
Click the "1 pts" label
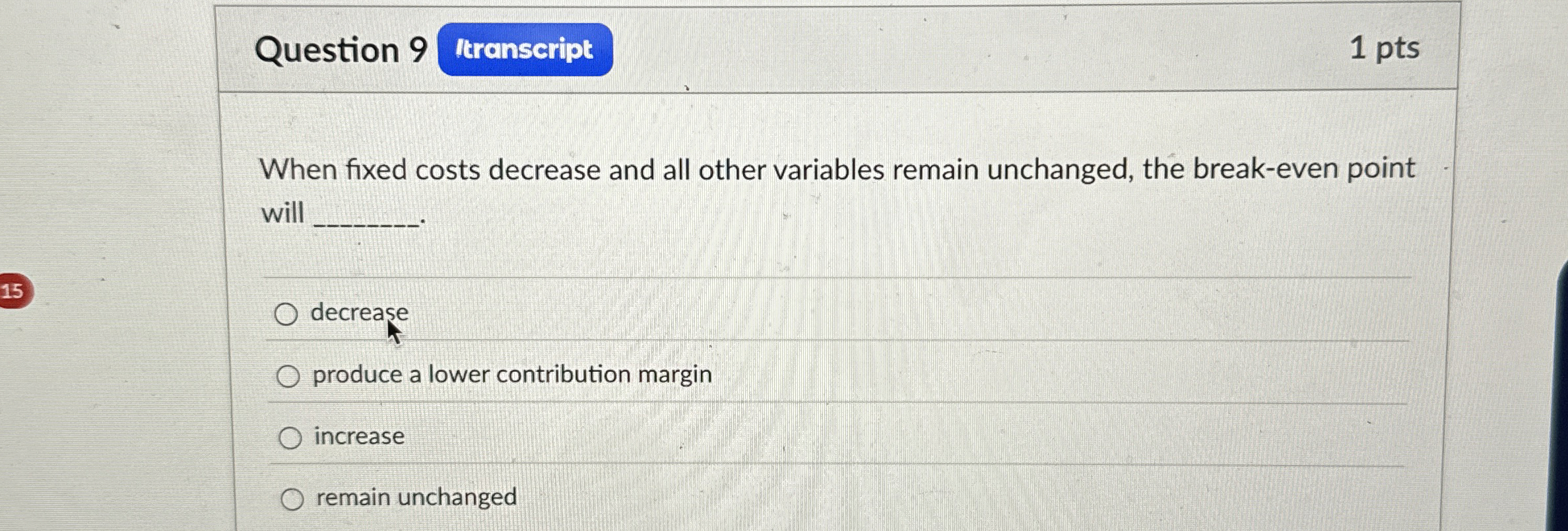point(1384,48)
